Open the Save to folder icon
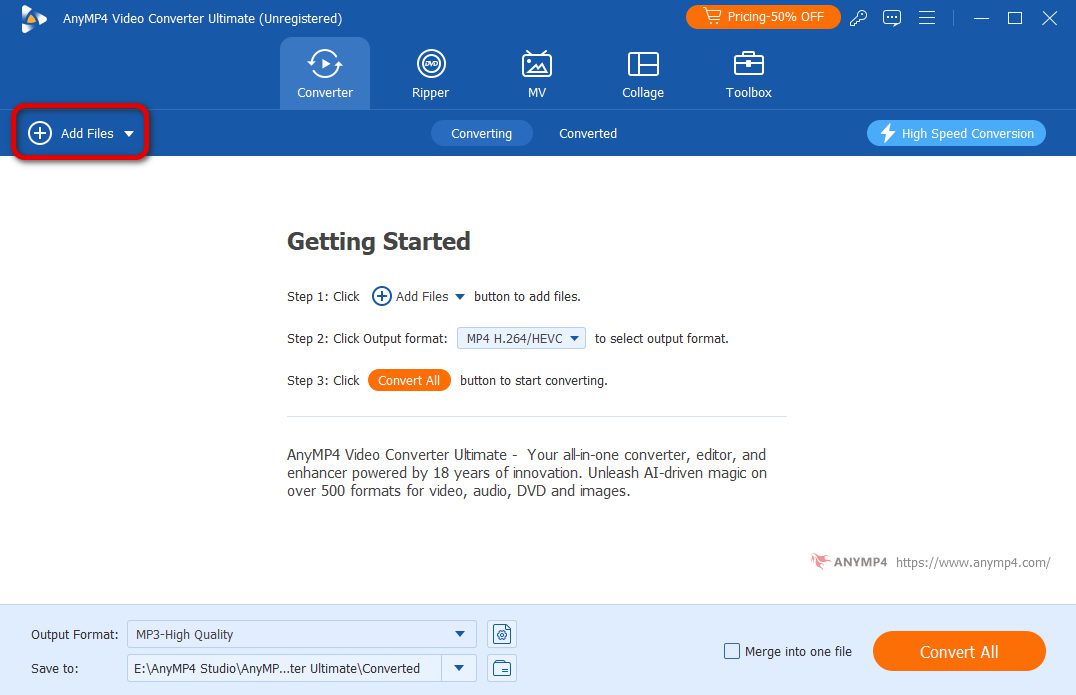The width and height of the screenshot is (1076, 695). click(502, 668)
